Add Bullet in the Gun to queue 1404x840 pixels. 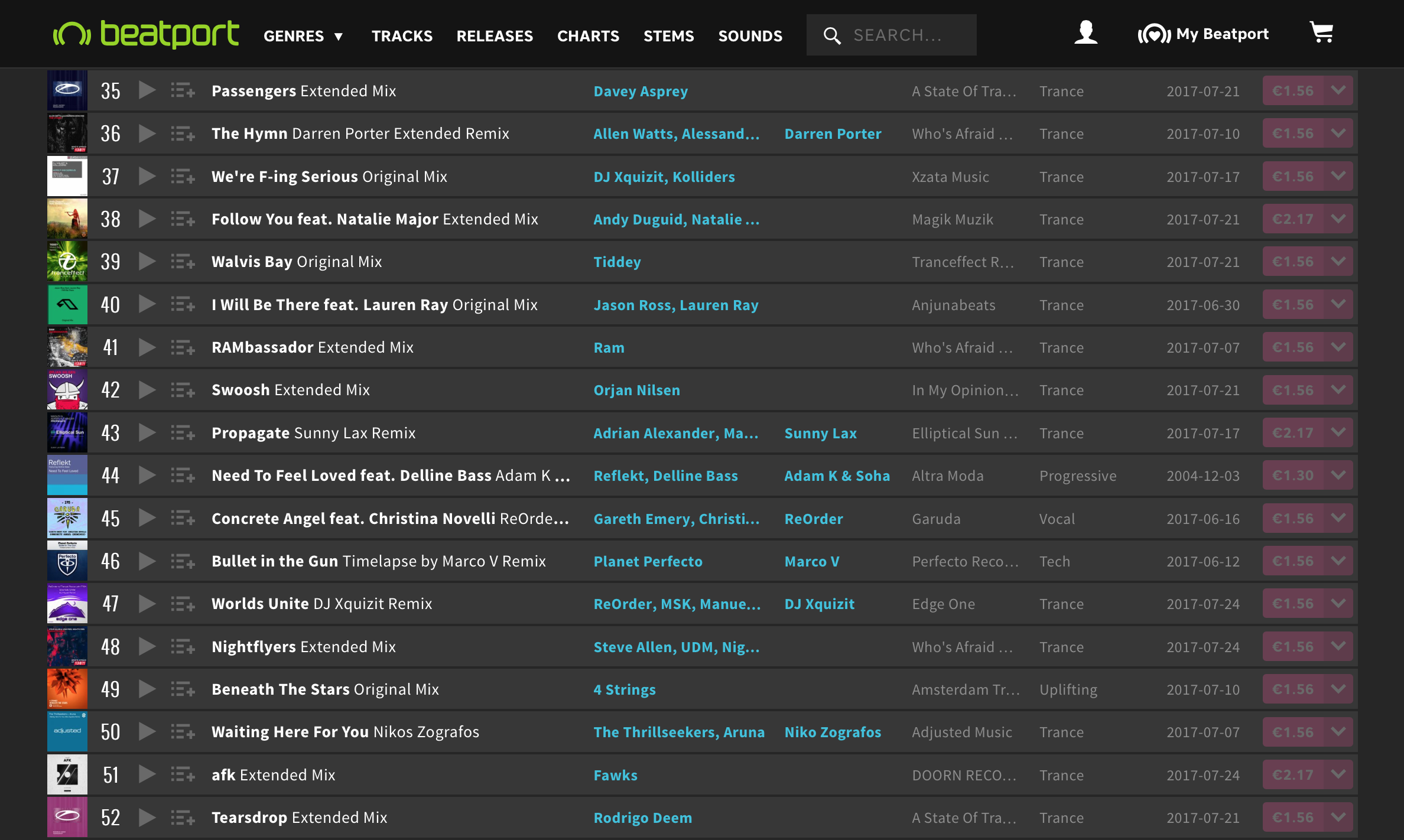(183, 561)
